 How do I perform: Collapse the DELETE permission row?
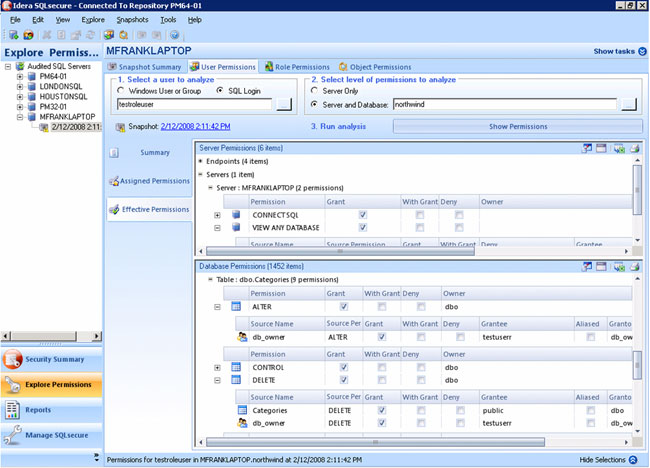coord(217,381)
